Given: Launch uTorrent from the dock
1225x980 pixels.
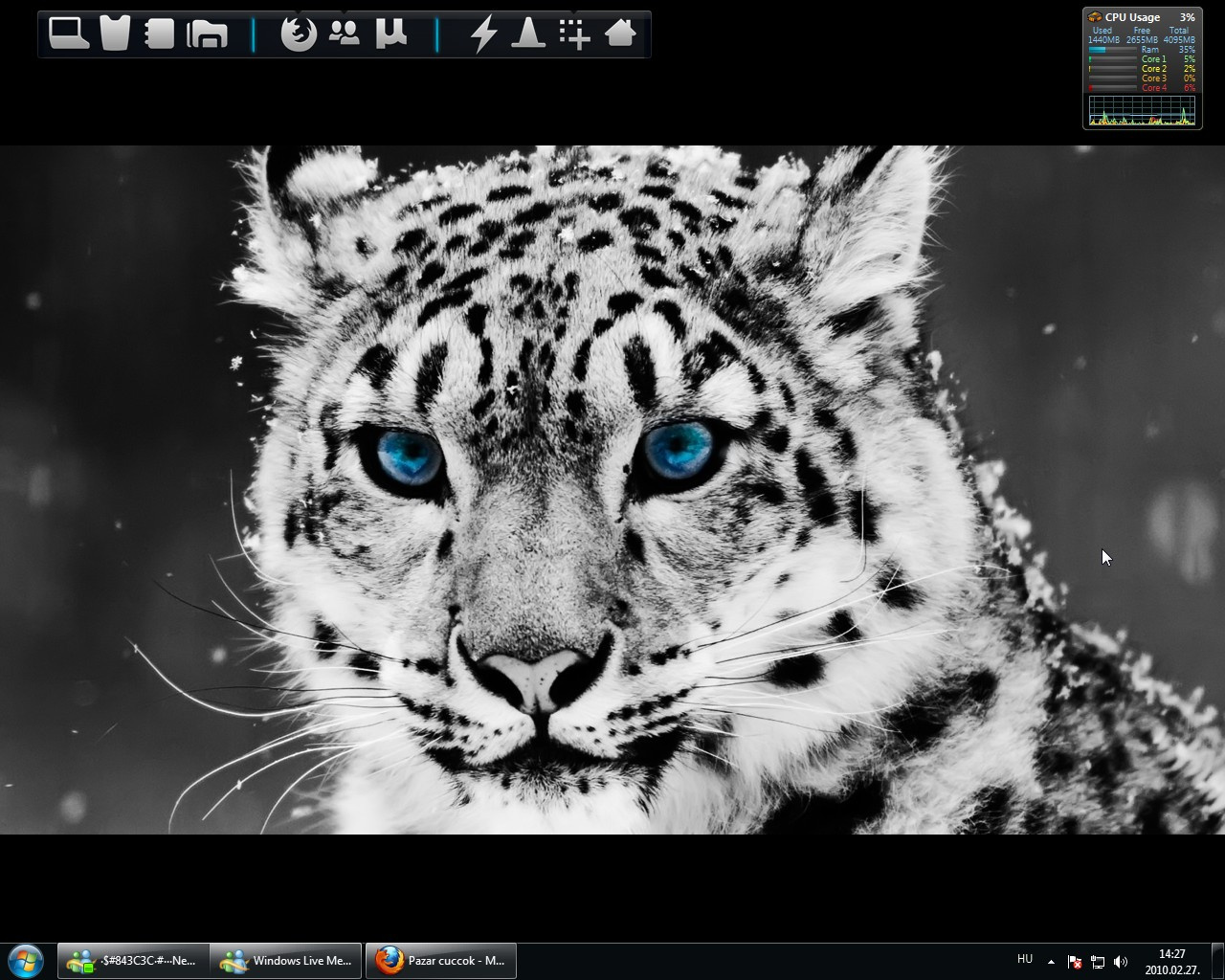Looking at the screenshot, I should click(x=391, y=33).
